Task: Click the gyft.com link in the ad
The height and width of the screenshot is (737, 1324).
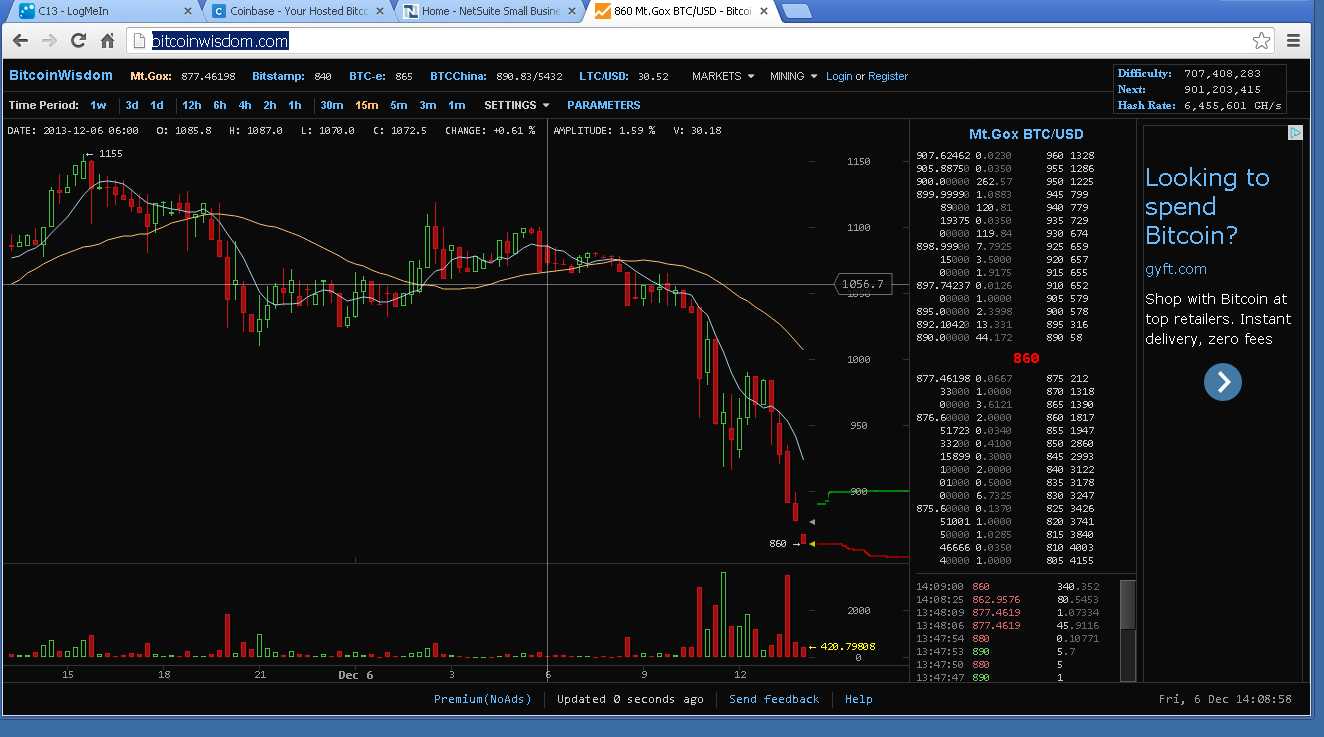Action: coord(1176,269)
